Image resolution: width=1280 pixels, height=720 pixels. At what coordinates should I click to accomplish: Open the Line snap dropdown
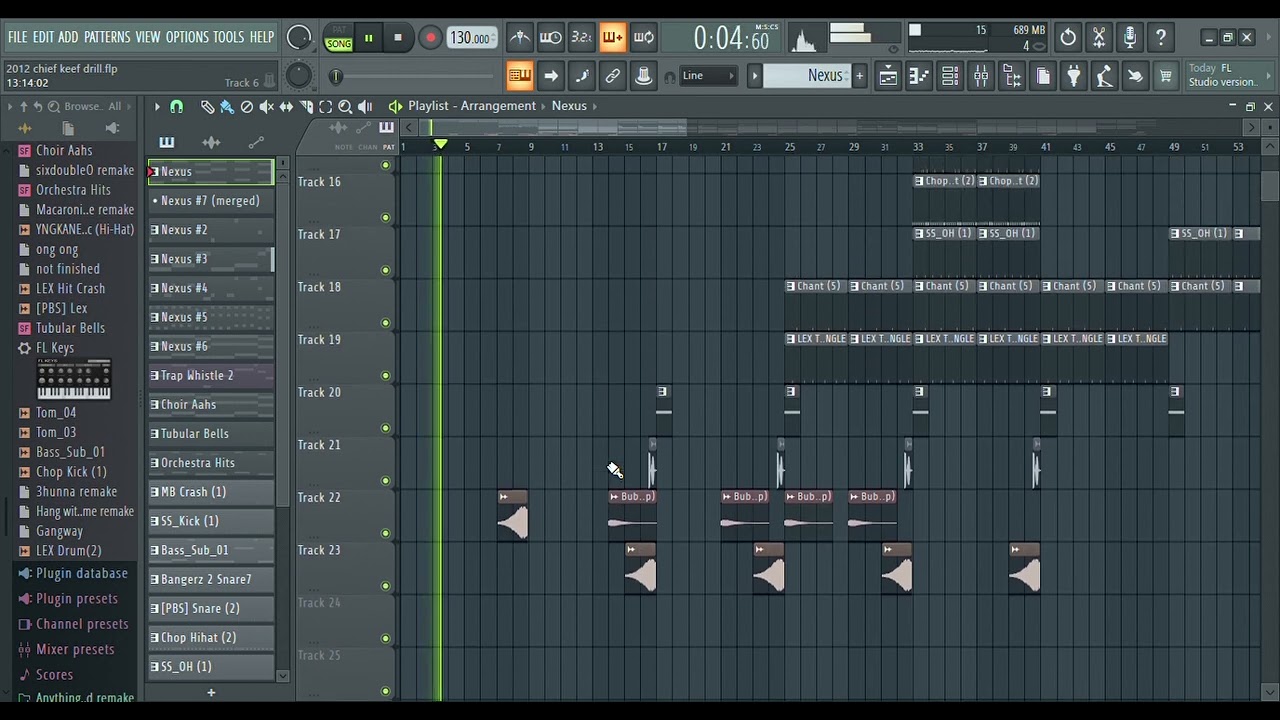708,76
